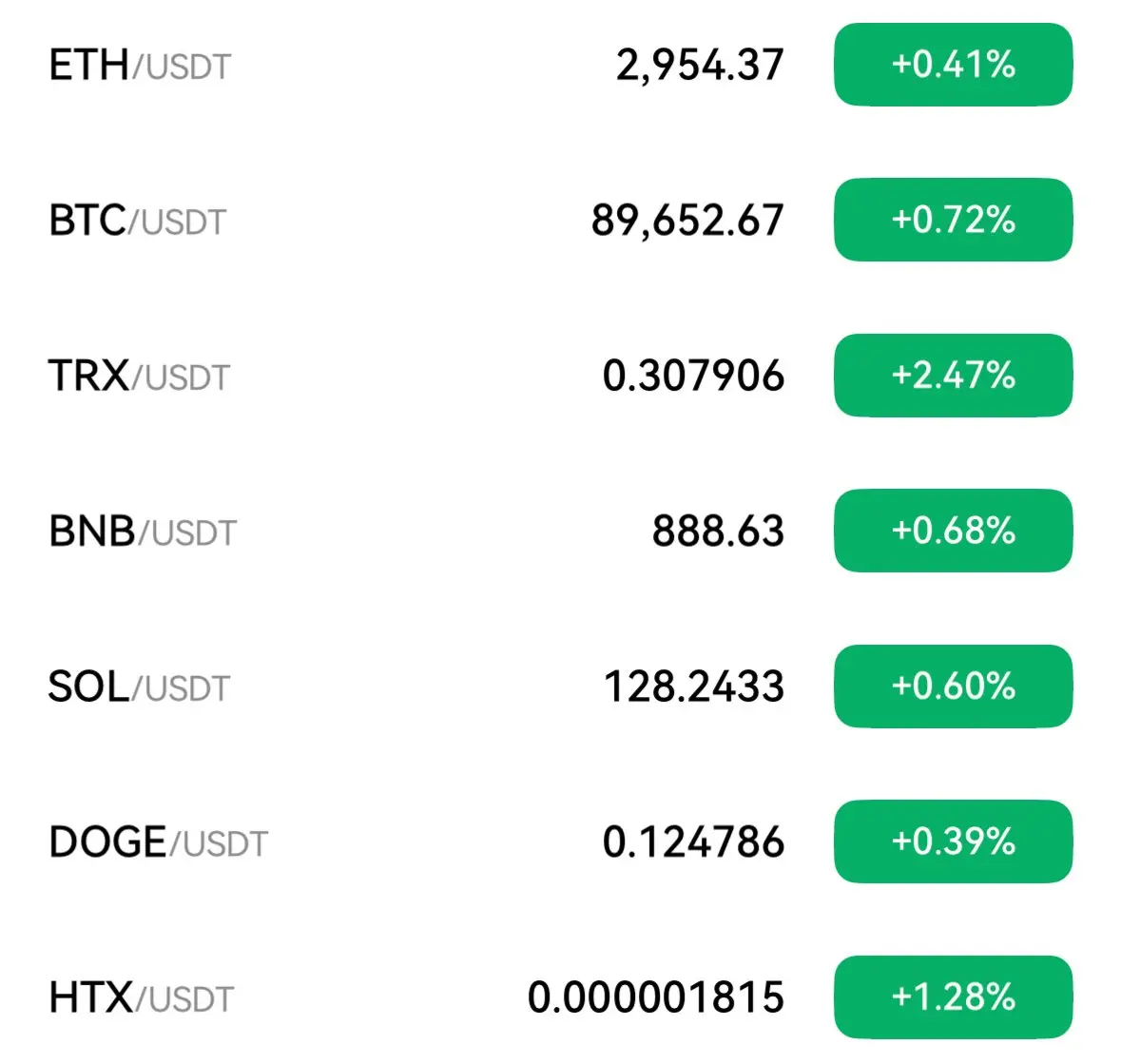Open the HTX/USDT trading pair

click(141, 997)
